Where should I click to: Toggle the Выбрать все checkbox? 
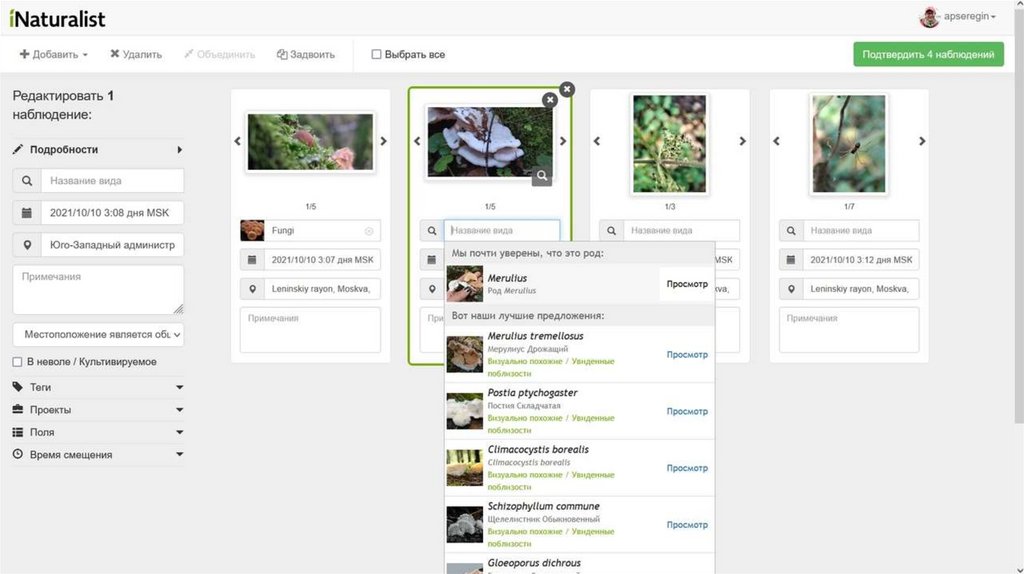point(376,54)
